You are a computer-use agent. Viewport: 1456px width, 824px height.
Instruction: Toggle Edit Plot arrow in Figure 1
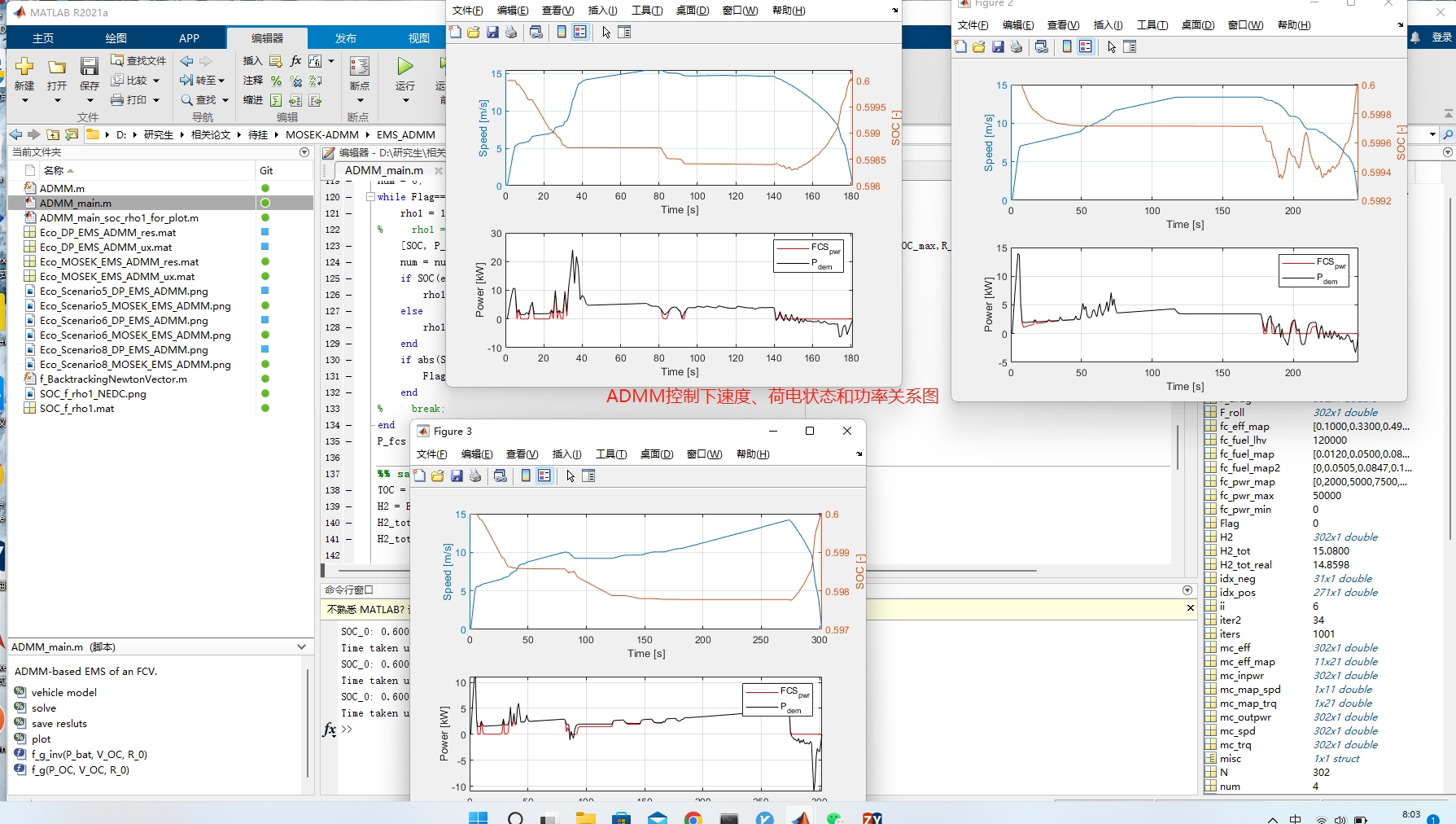(606, 33)
